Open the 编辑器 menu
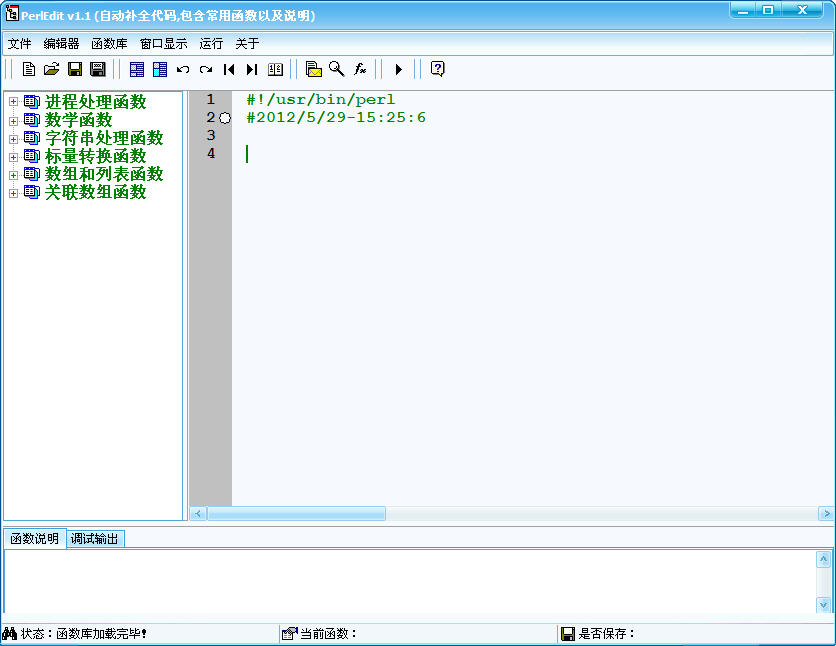 [x=61, y=44]
